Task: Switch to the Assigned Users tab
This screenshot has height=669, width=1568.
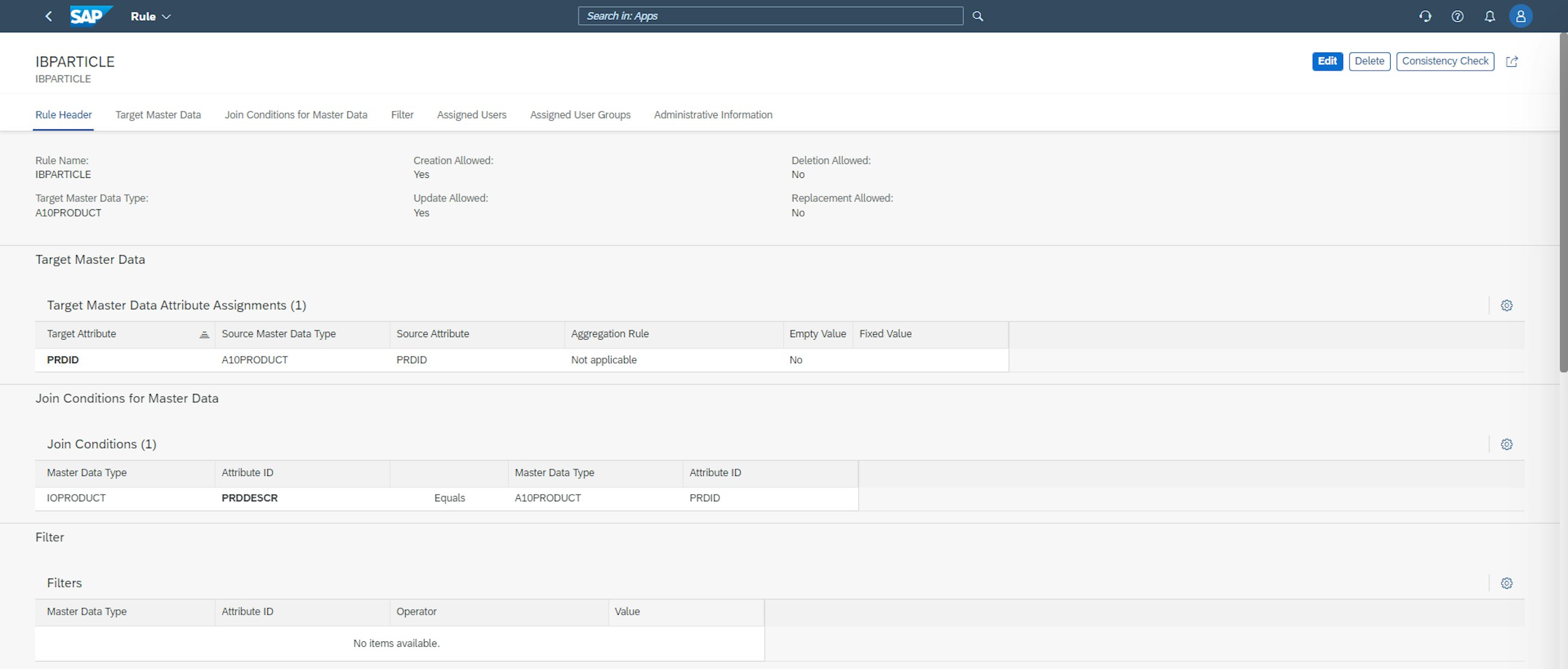Action: tap(471, 115)
